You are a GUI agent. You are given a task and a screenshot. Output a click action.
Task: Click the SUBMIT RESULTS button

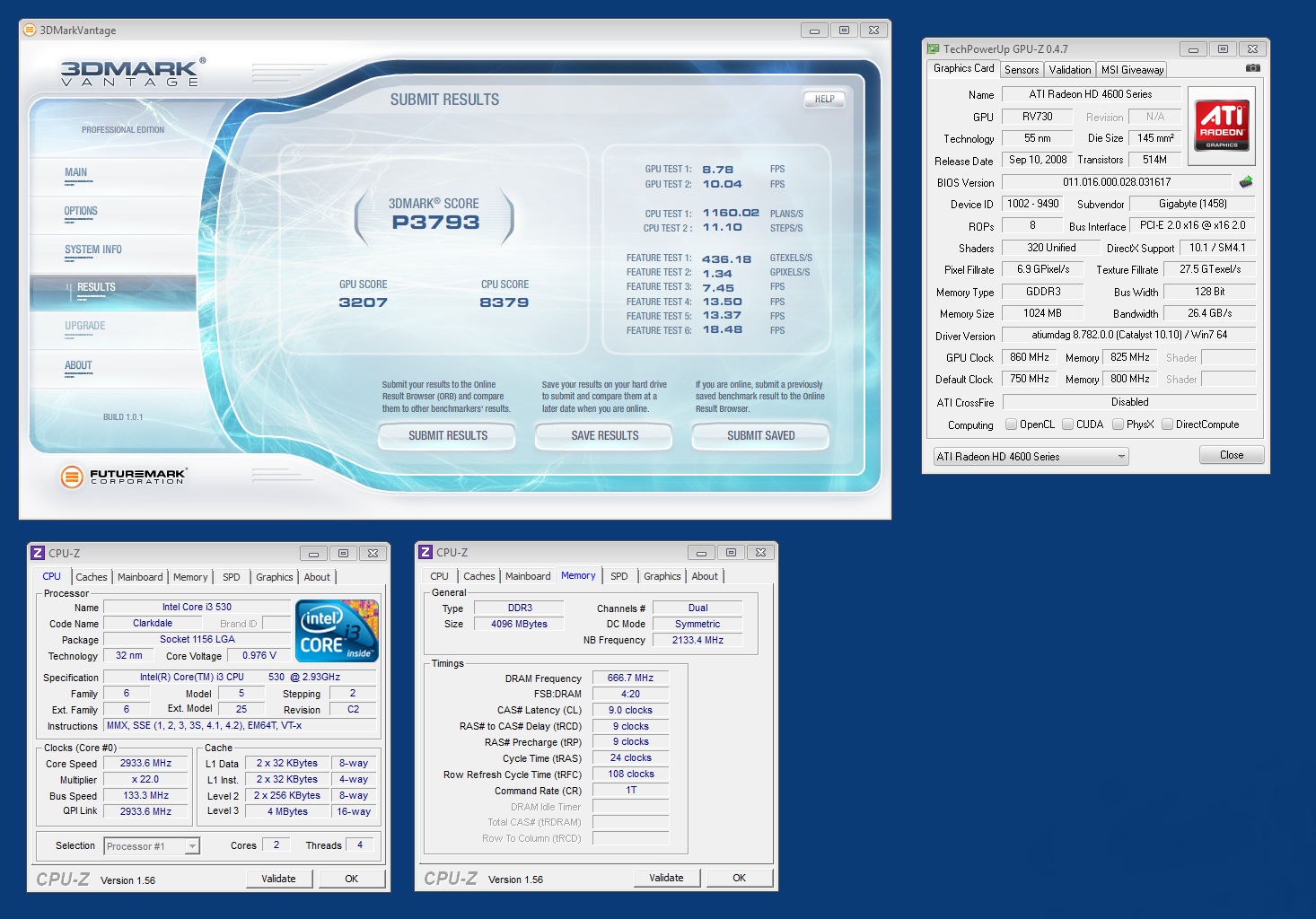448,435
